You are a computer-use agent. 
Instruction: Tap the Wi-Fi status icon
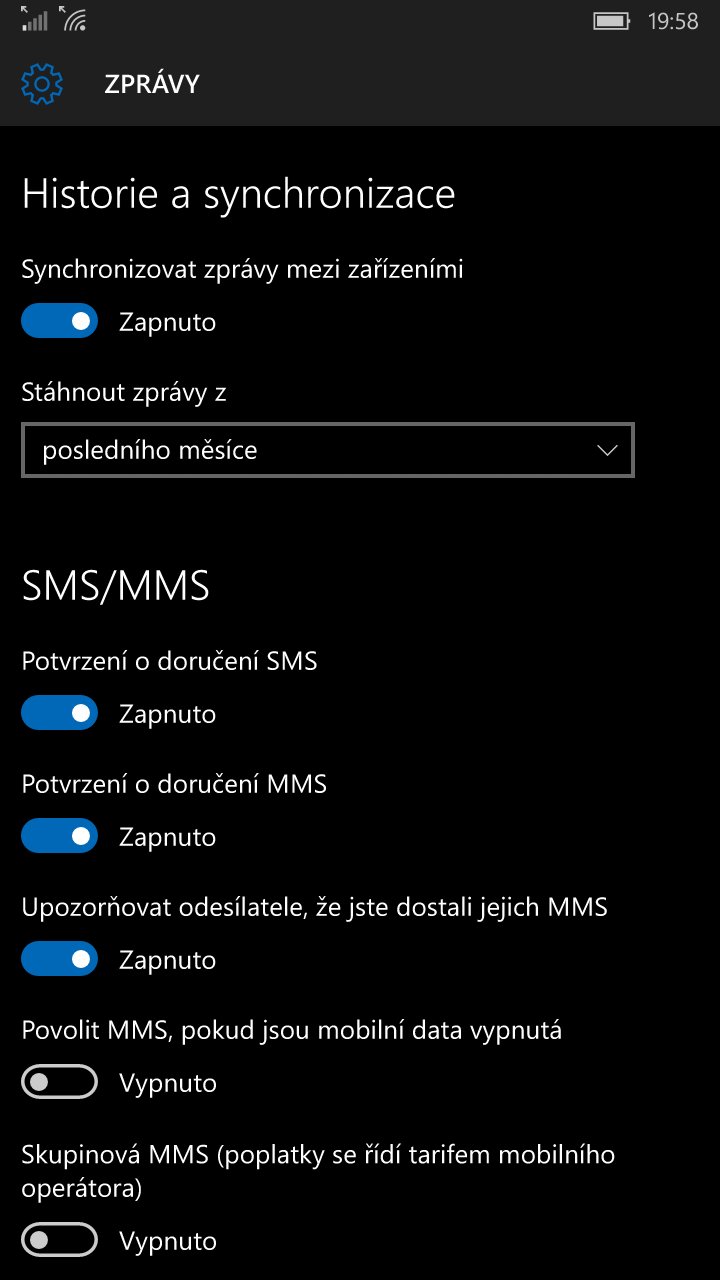(x=73, y=19)
